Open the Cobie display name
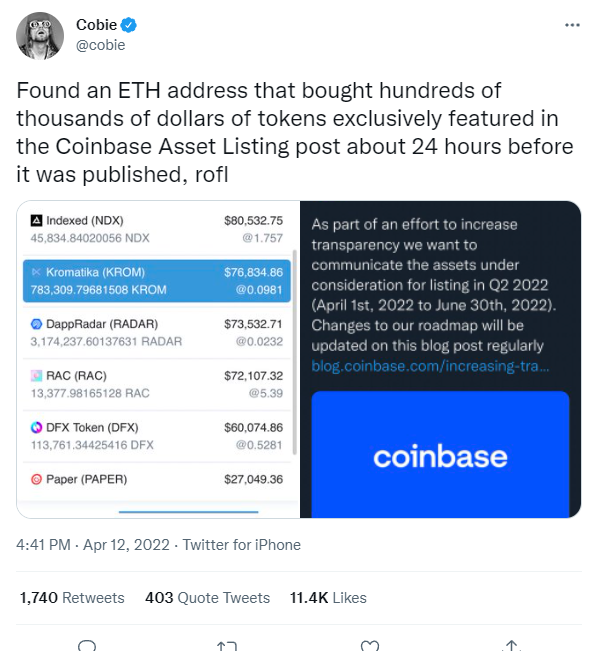 point(96,25)
